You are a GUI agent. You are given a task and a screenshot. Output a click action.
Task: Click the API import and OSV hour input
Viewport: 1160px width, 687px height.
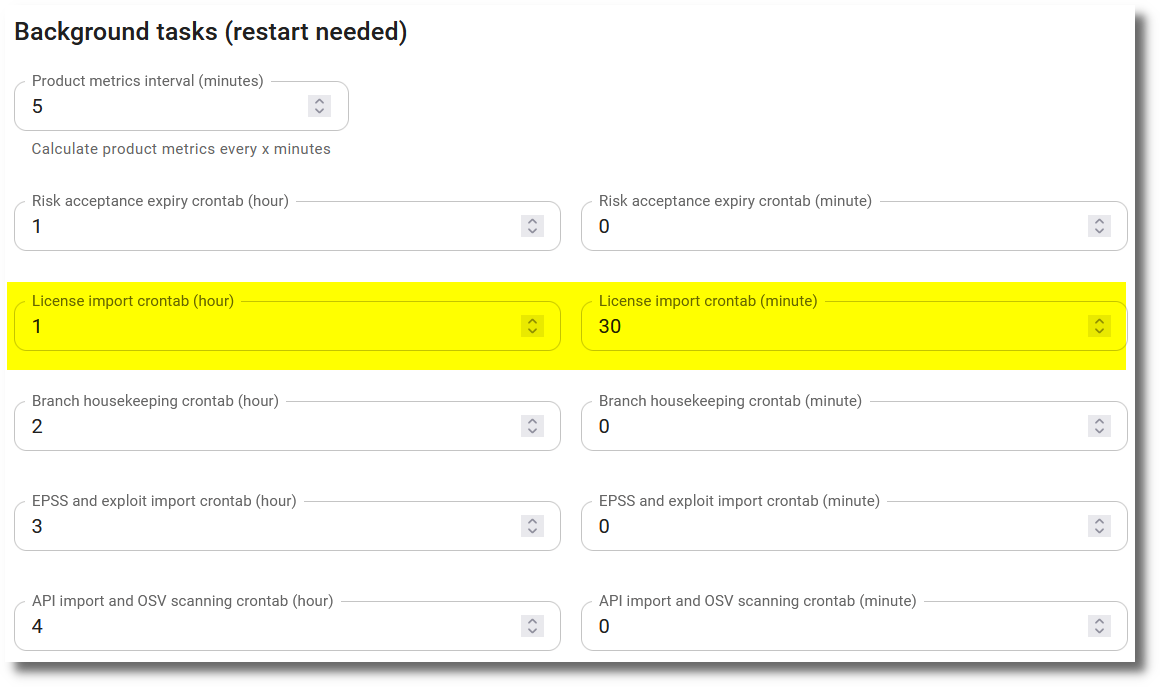[x=250, y=626]
